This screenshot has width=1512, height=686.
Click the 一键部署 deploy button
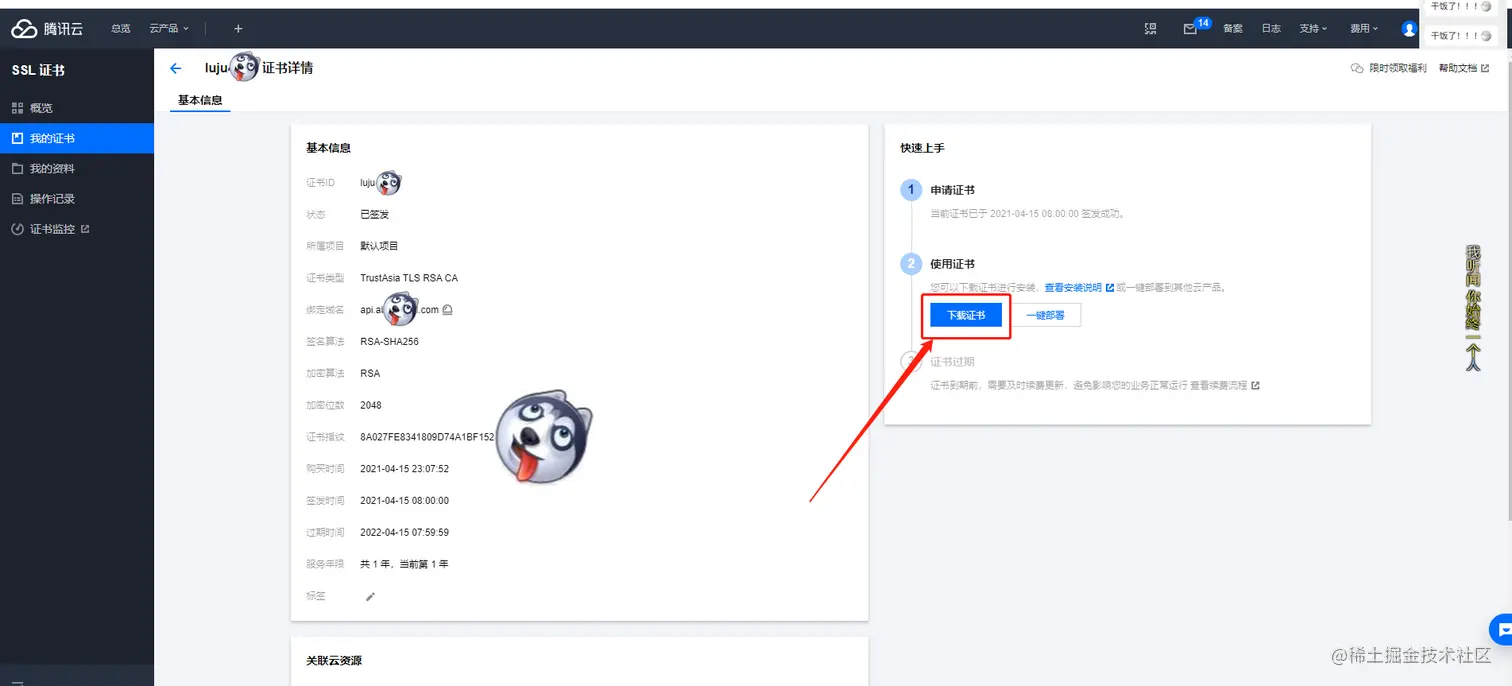click(x=1045, y=315)
